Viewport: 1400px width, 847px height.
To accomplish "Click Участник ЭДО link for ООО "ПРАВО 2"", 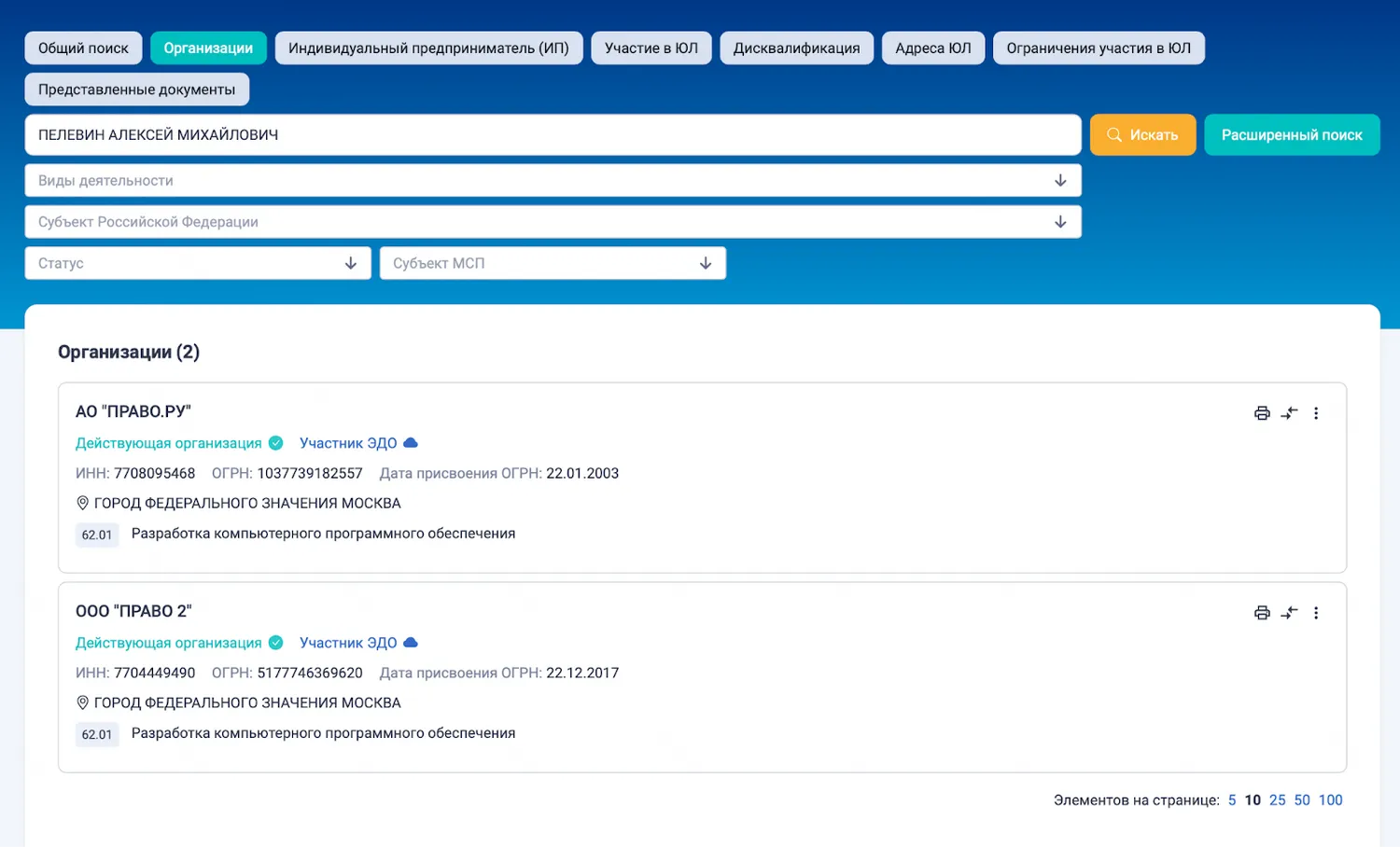I will (x=348, y=643).
